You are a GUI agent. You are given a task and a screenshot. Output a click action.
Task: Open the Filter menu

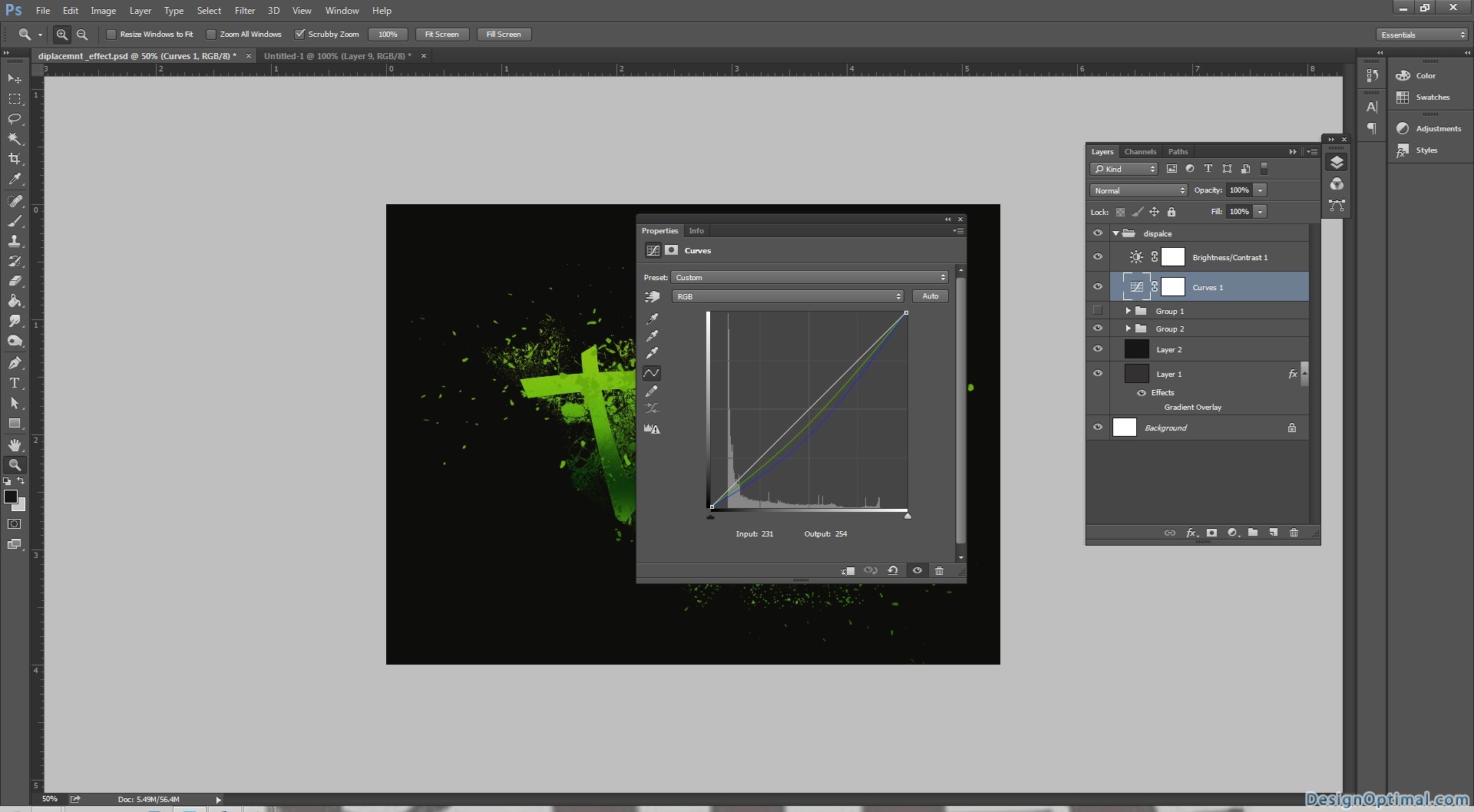click(x=245, y=11)
